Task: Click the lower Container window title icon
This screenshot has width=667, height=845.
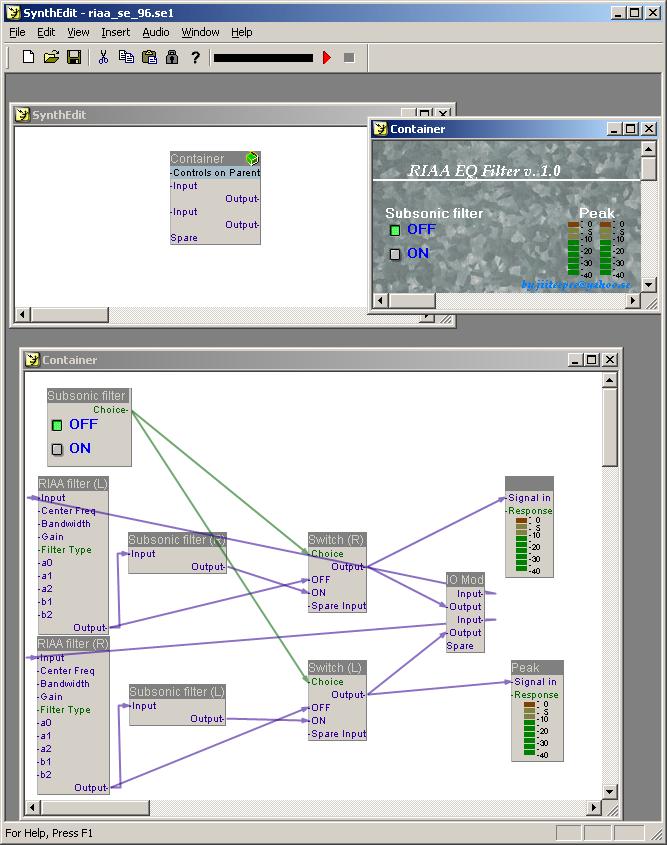Action: coord(32,359)
